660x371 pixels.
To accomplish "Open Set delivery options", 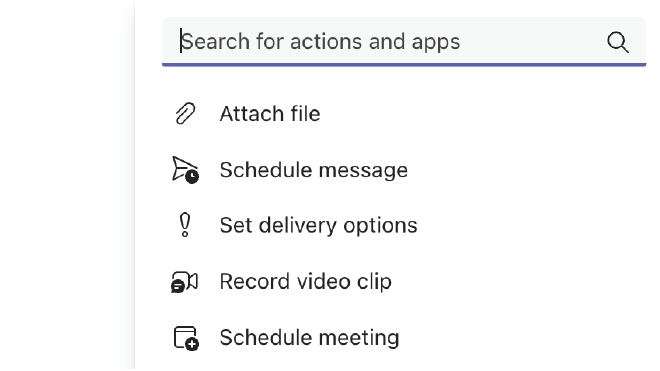I will coord(404,225).
